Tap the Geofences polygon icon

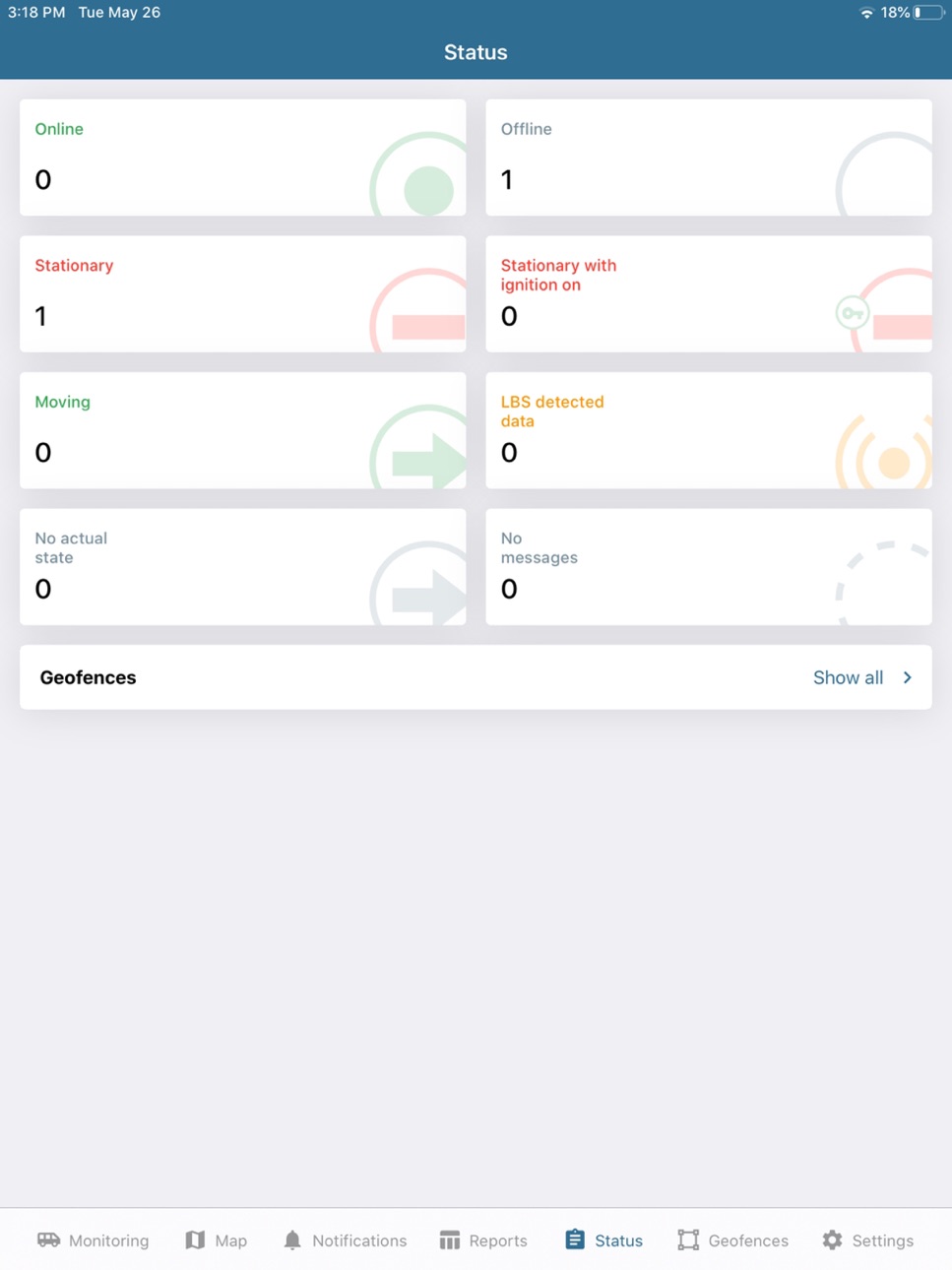click(688, 1239)
